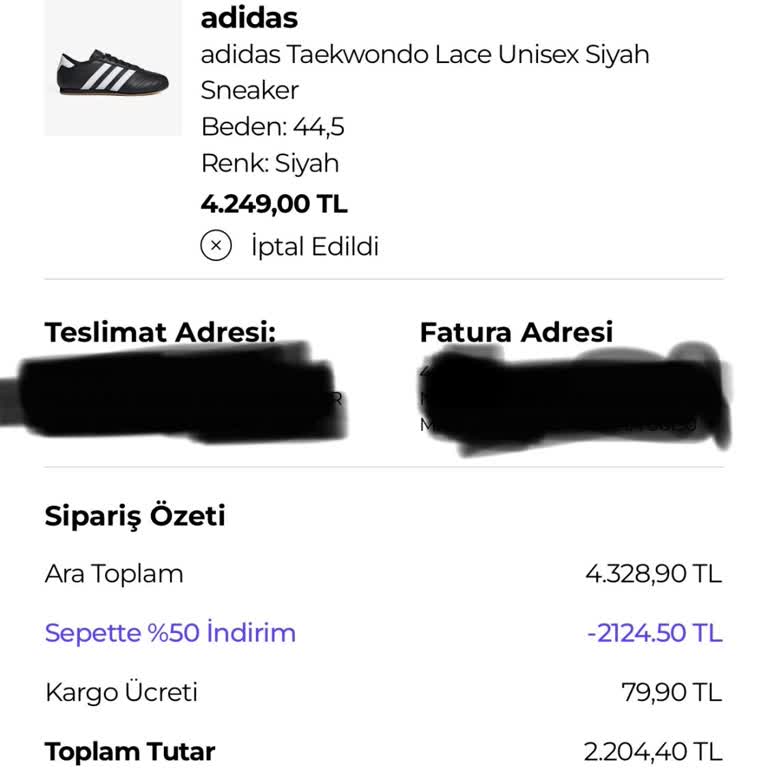Viewport: 768px width, 768px height.
Task: Click the Kargo Ücreti label
Action: (121, 692)
